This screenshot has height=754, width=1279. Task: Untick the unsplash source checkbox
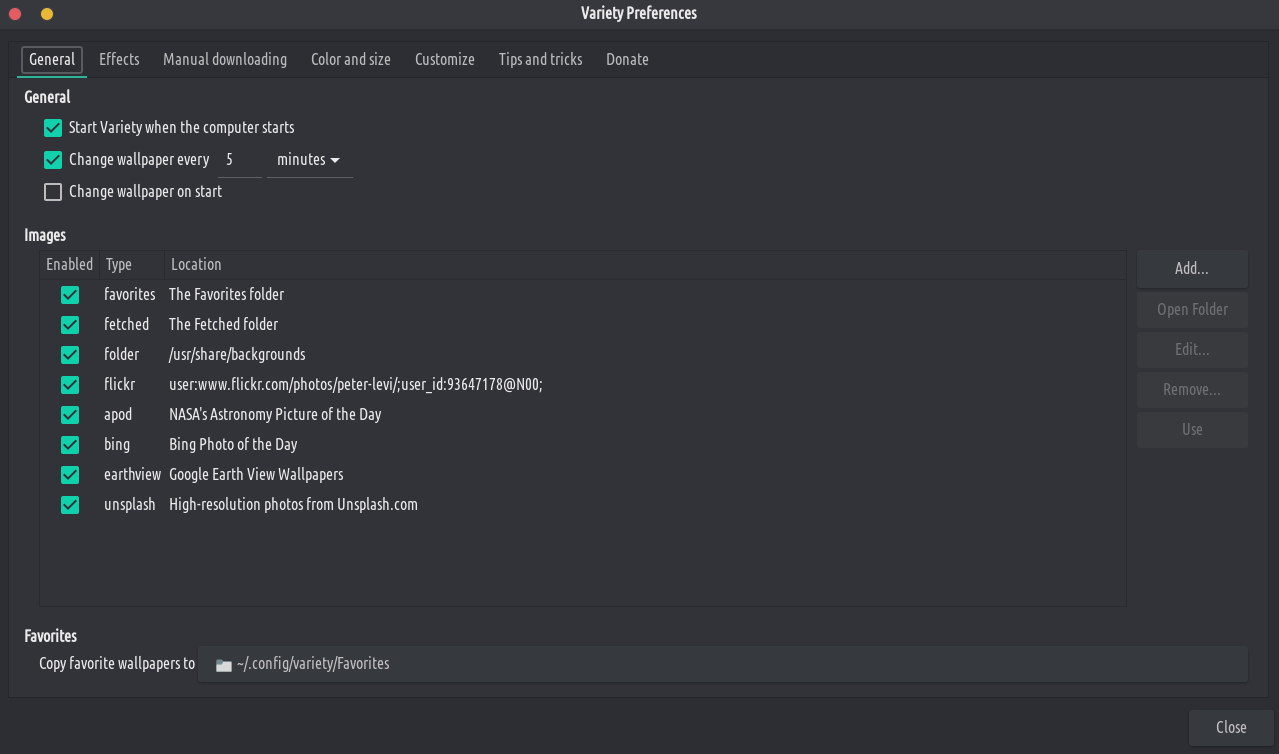(x=70, y=505)
